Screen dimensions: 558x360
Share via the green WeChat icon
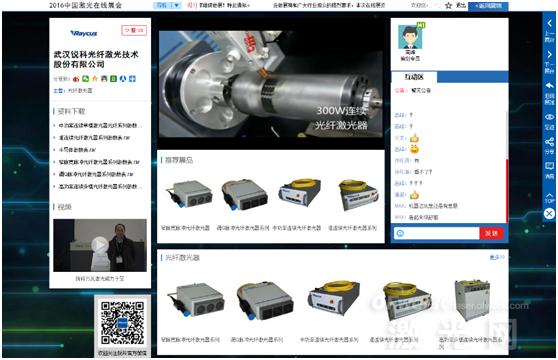[x=85, y=79]
